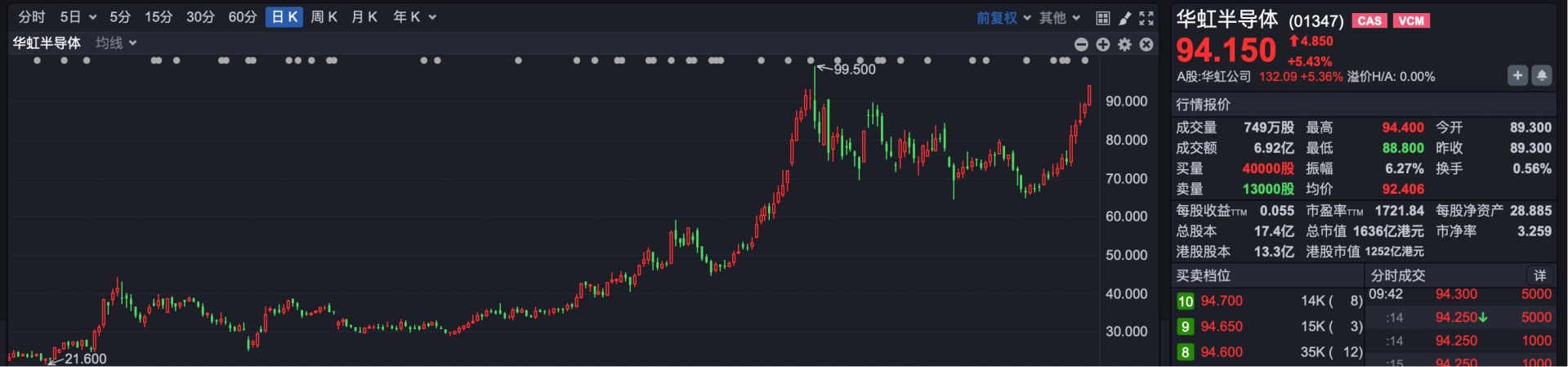
Task: Zoom in the chart with plus icon
Action: [1103, 44]
